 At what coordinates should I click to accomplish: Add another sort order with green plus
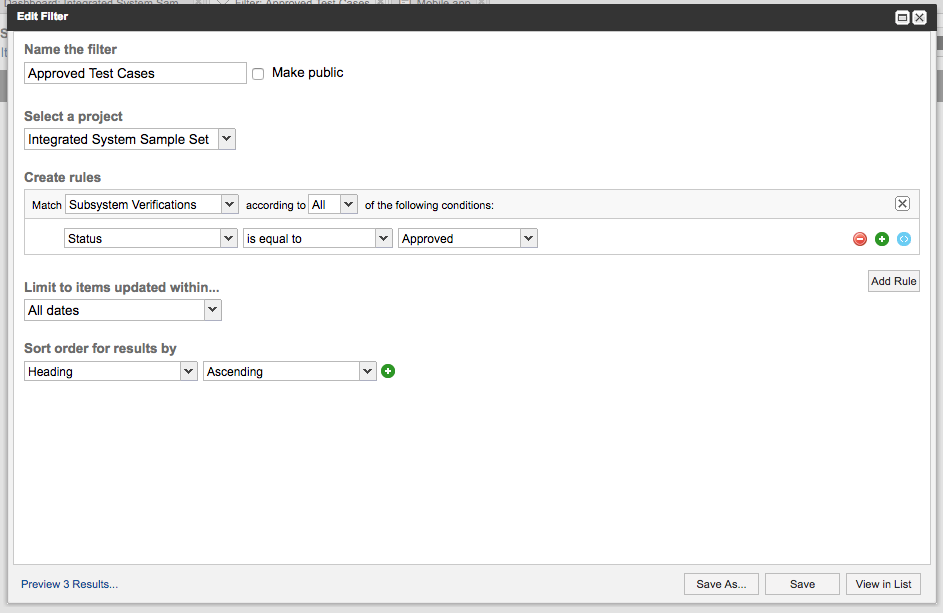388,371
